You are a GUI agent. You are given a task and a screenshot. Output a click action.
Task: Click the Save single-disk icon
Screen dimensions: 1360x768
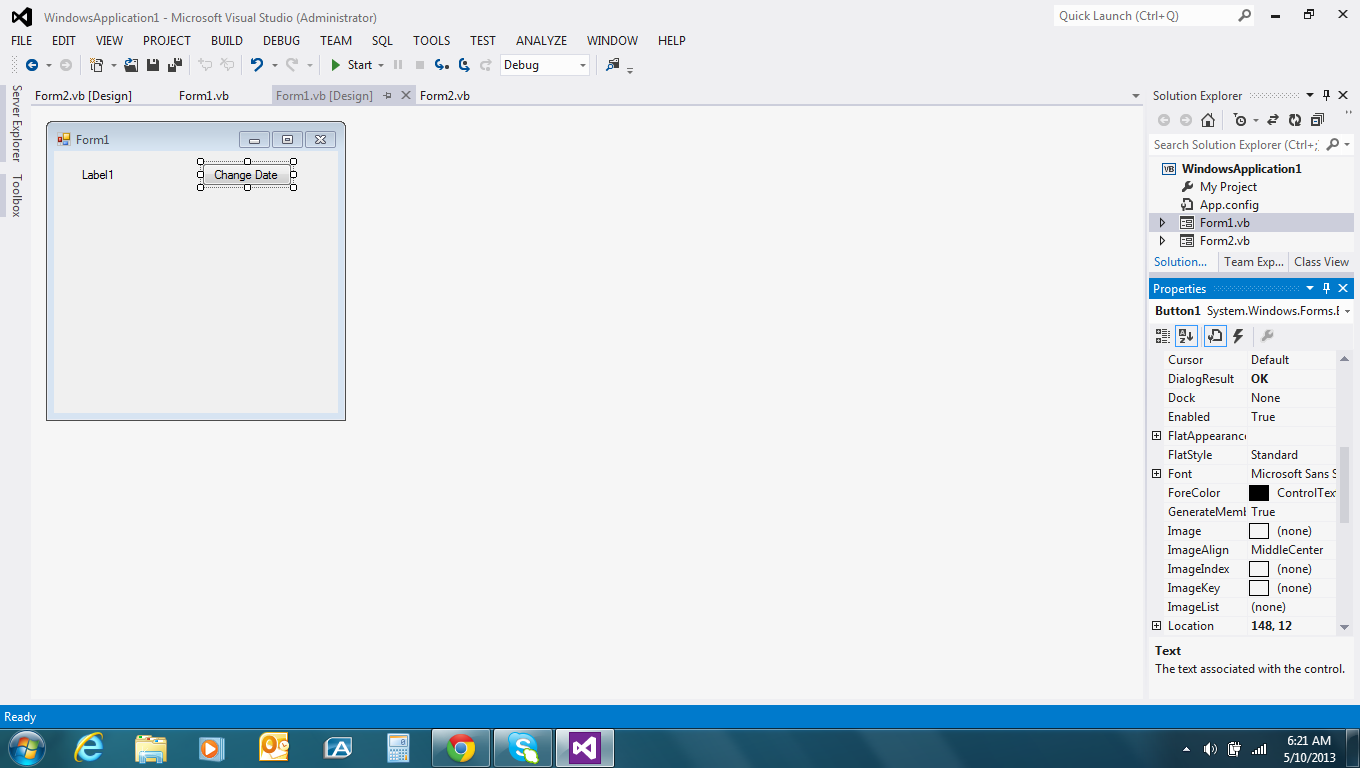click(x=153, y=65)
